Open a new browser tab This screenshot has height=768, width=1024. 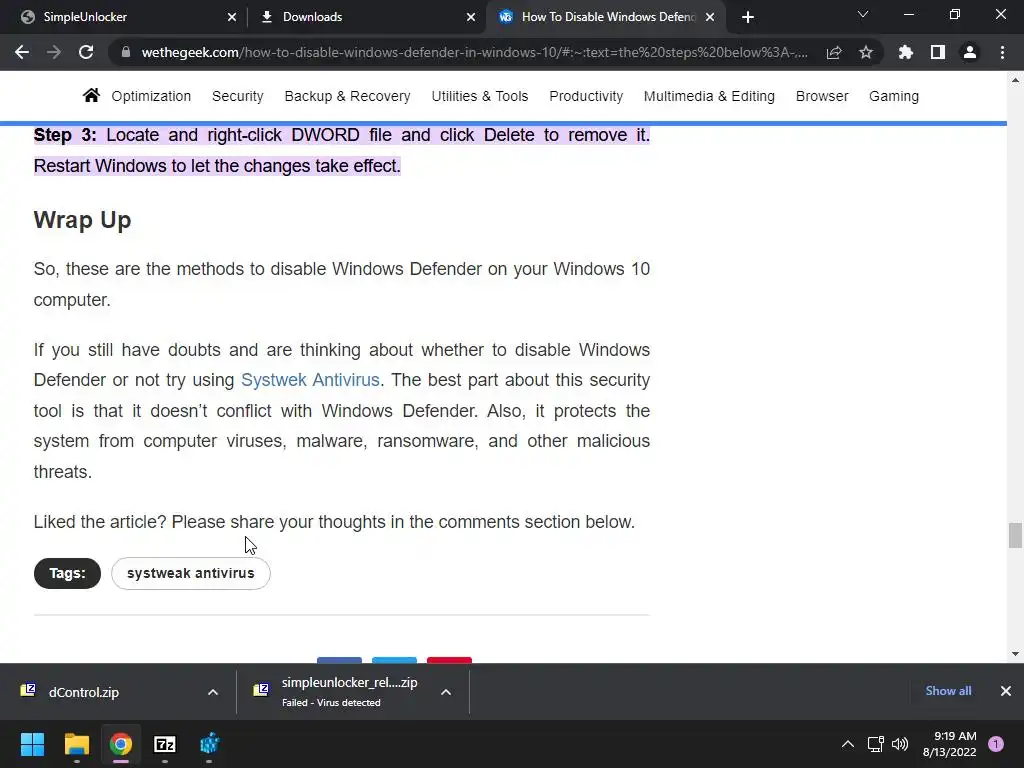748,17
